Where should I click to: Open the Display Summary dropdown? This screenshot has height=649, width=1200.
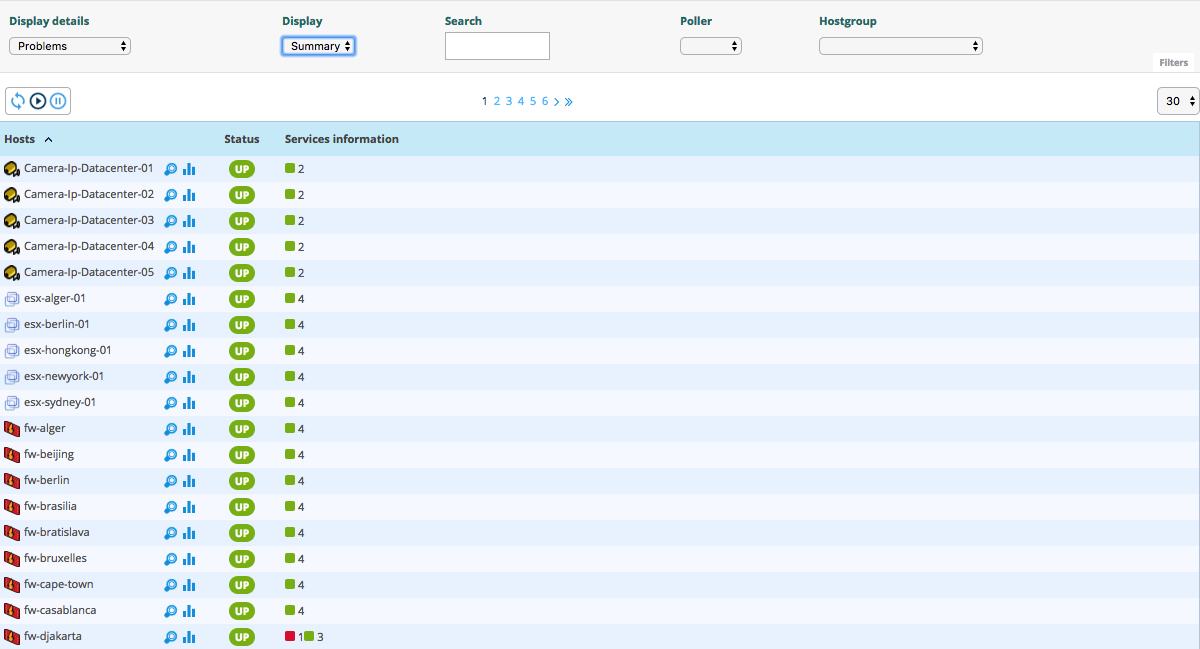click(318, 46)
